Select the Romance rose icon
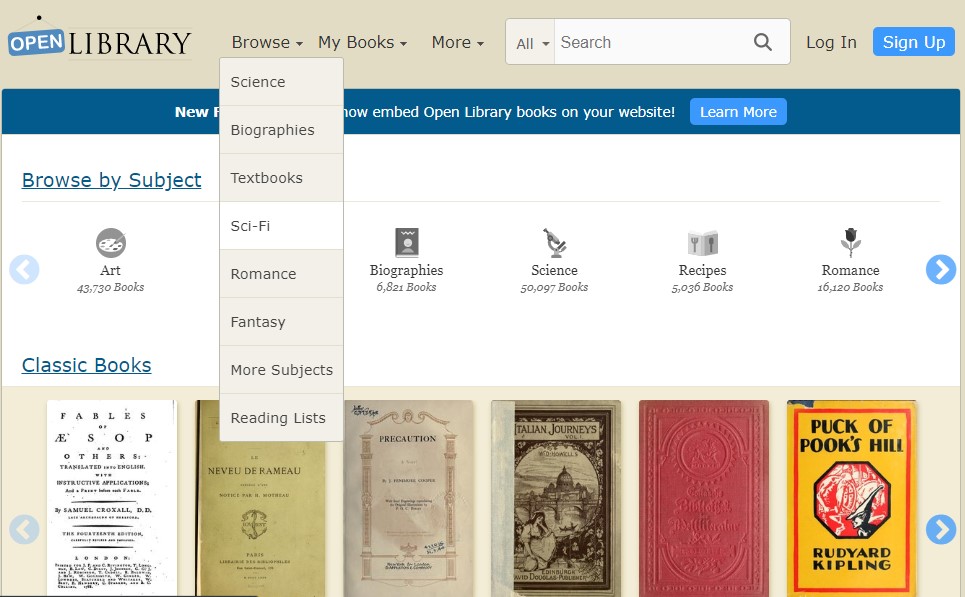Viewport: 965px width, 597px height. pyautogui.click(x=850, y=243)
